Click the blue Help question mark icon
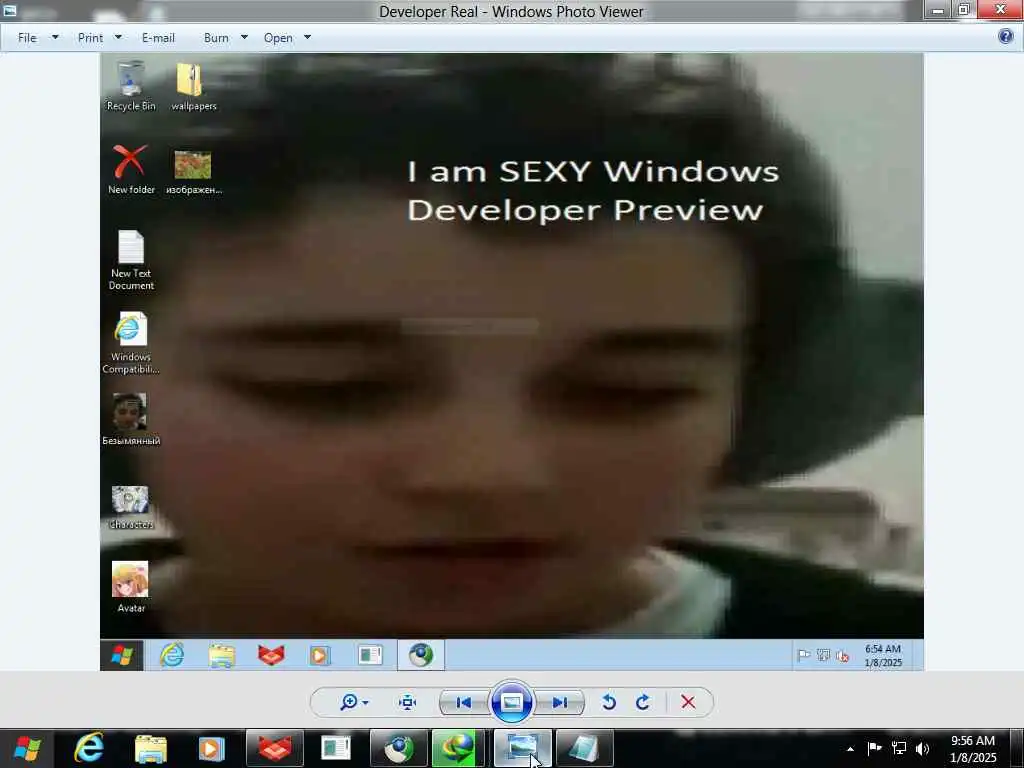Viewport: 1024px width, 768px height. click(1006, 36)
